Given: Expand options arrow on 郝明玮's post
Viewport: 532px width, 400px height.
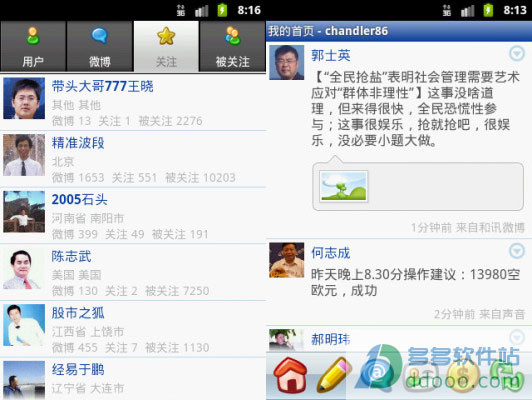Looking at the screenshot, I should (517, 337).
